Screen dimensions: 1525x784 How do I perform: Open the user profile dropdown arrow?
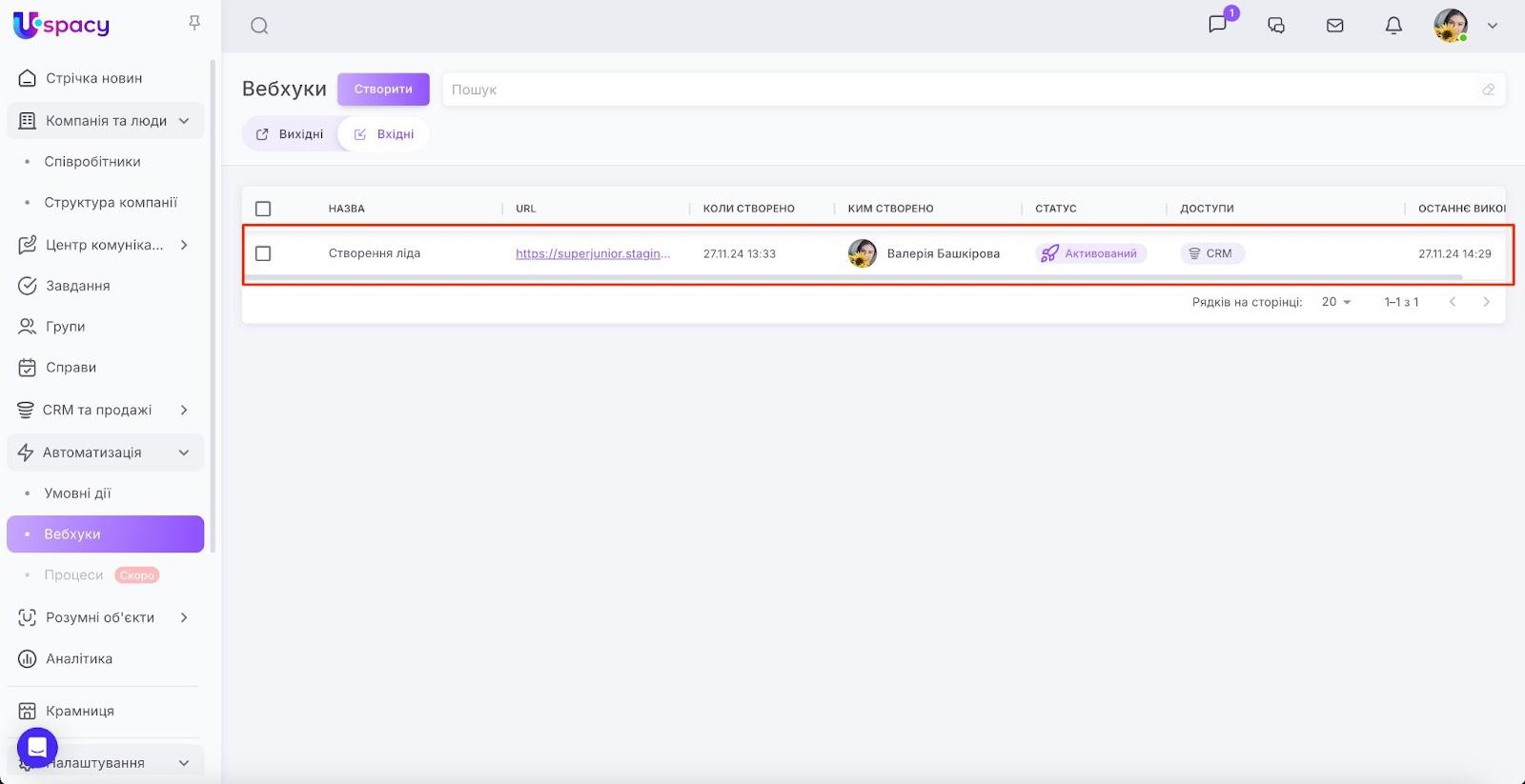pos(1493,26)
